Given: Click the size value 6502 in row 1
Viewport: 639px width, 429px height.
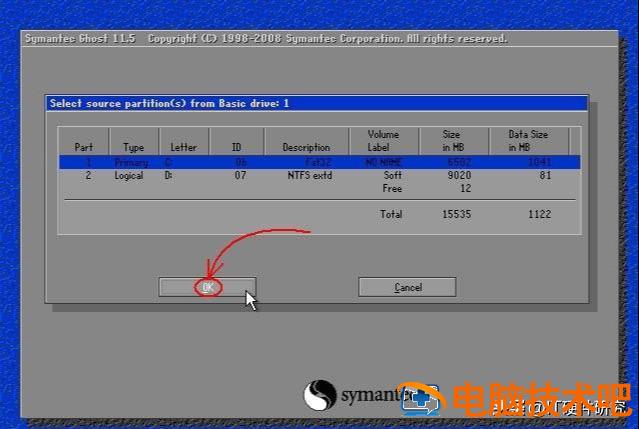Looking at the screenshot, I should click(459, 162).
